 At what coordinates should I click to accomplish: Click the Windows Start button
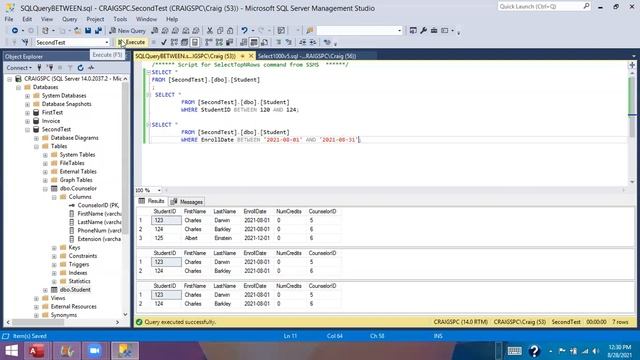[x=11, y=351]
